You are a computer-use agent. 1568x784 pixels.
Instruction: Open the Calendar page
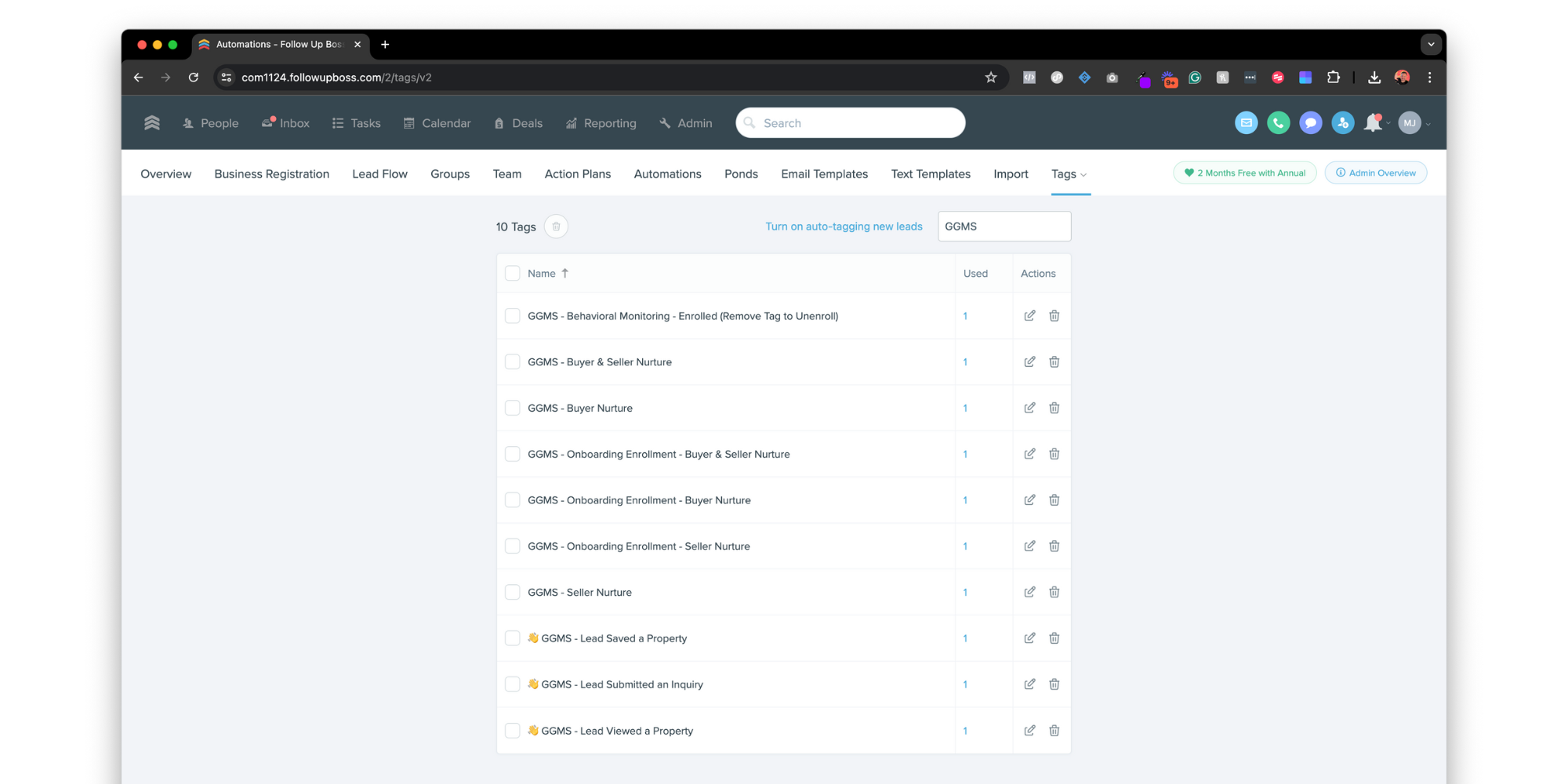pos(437,123)
